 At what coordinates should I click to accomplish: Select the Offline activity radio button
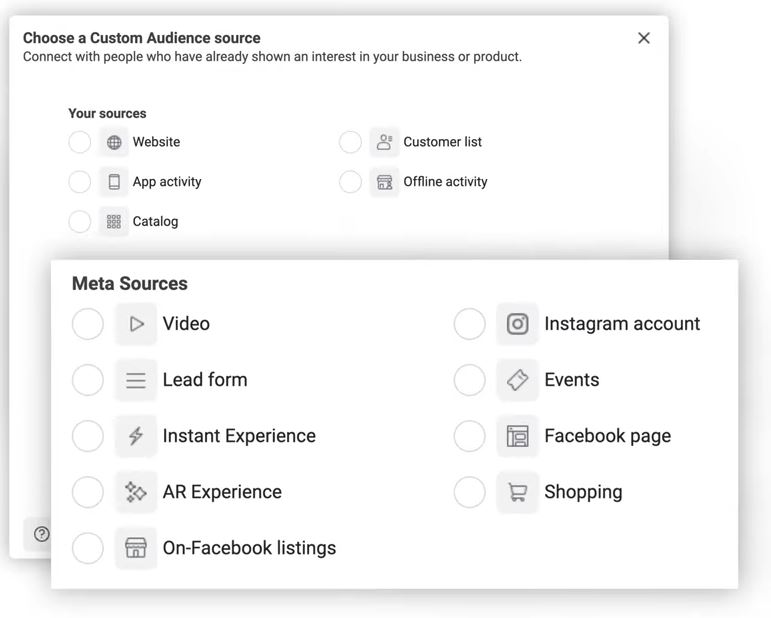(350, 182)
